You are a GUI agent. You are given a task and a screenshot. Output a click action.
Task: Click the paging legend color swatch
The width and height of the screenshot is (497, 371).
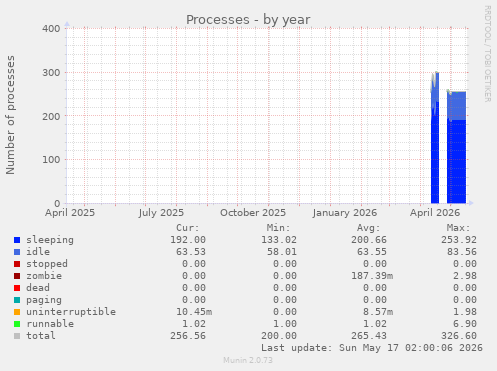click(x=17, y=300)
